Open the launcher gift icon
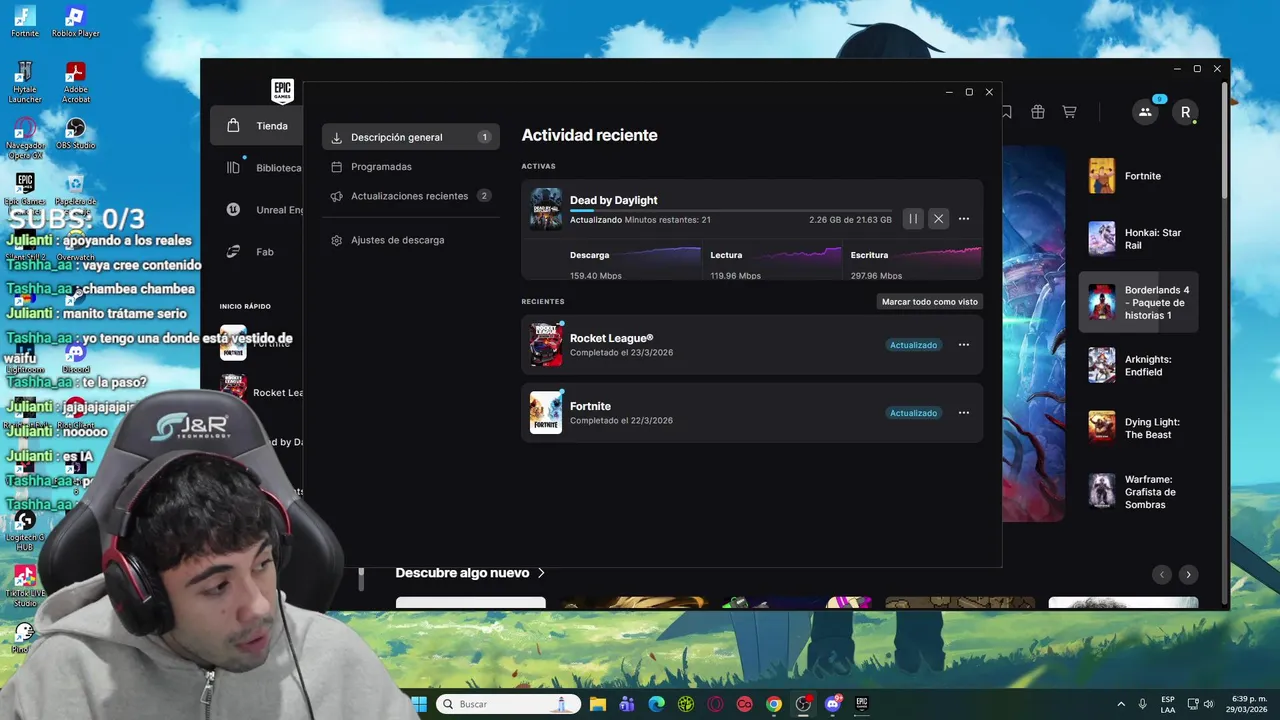Viewport: 1280px width, 720px height. coord(1038,112)
